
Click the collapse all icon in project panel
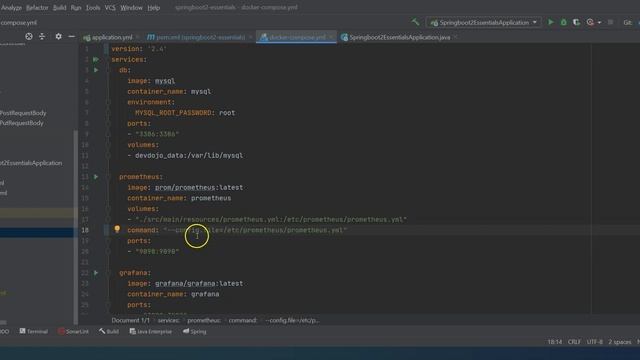click(x=42, y=36)
